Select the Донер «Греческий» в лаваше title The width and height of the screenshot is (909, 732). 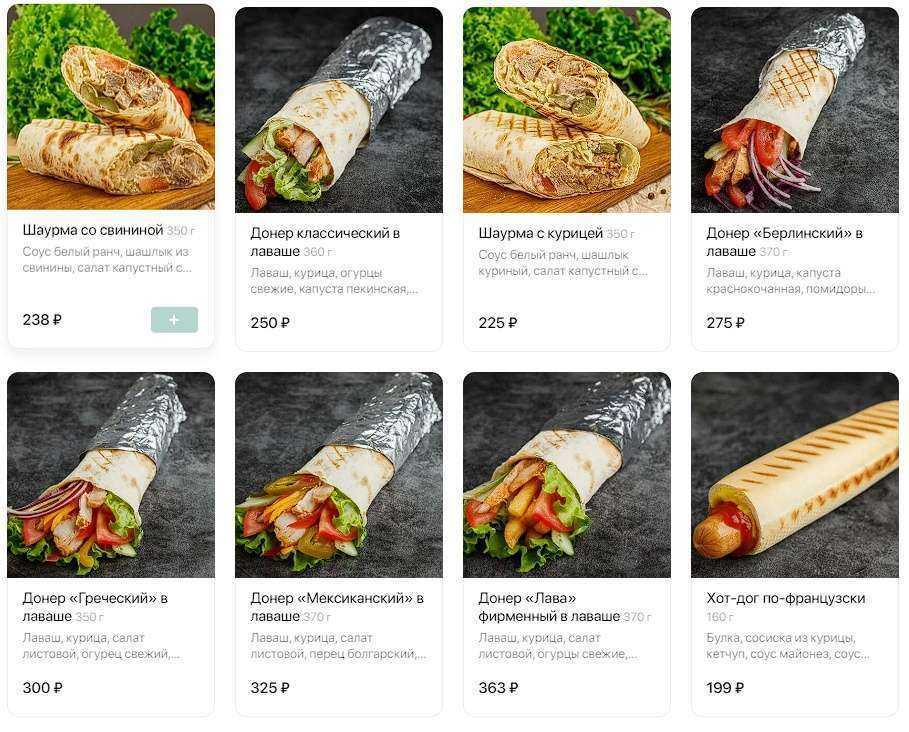click(x=95, y=607)
